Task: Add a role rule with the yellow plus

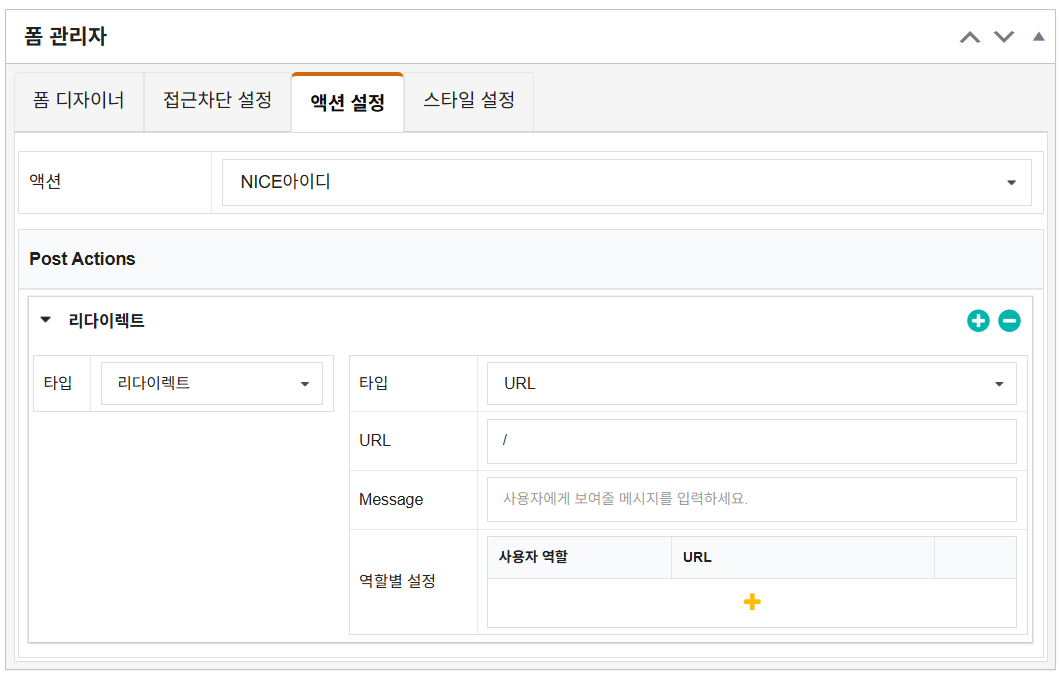Action: [752, 602]
